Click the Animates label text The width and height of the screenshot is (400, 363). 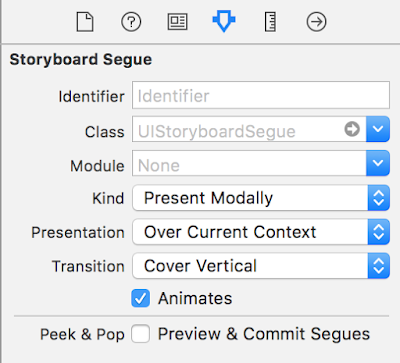point(195,298)
